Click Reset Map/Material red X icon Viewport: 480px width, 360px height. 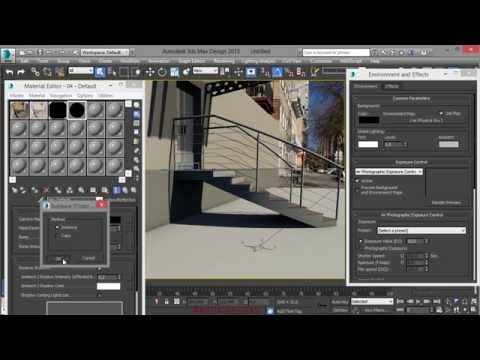pos(46,190)
